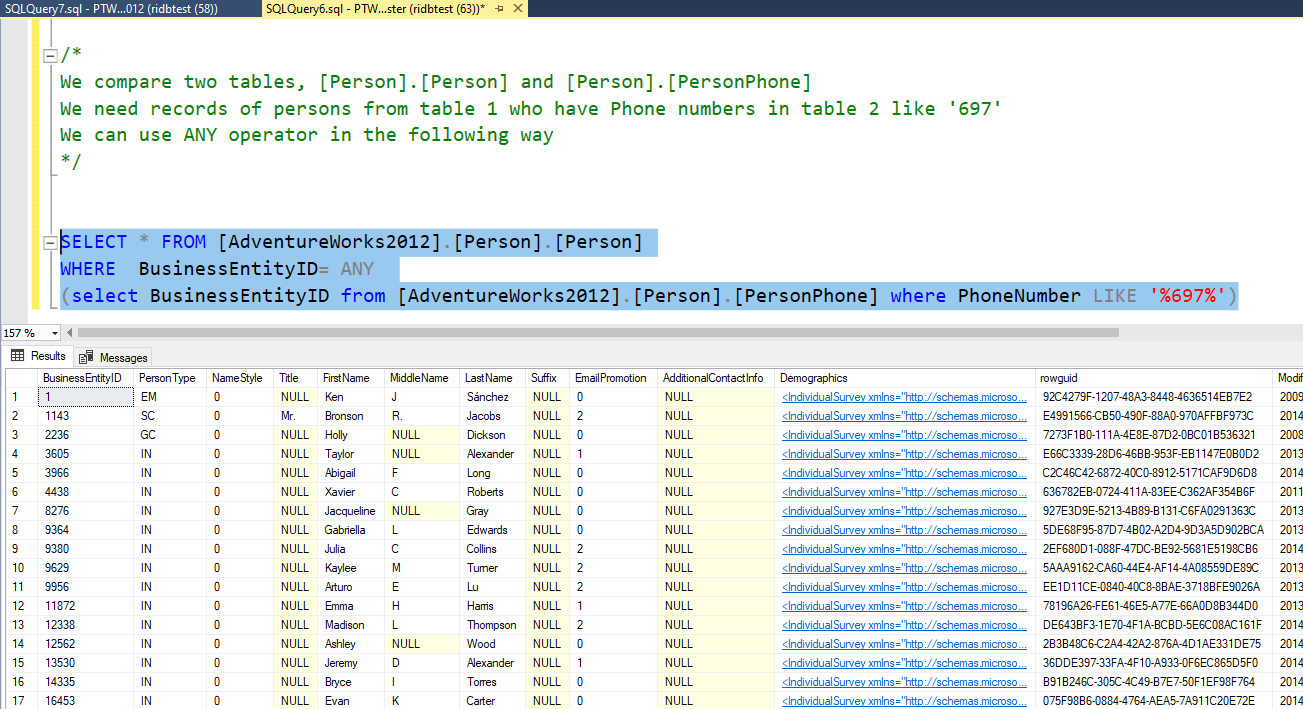Click the MiddleName cell 'R.'
1303x709 pixels.
[x=423, y=416]
